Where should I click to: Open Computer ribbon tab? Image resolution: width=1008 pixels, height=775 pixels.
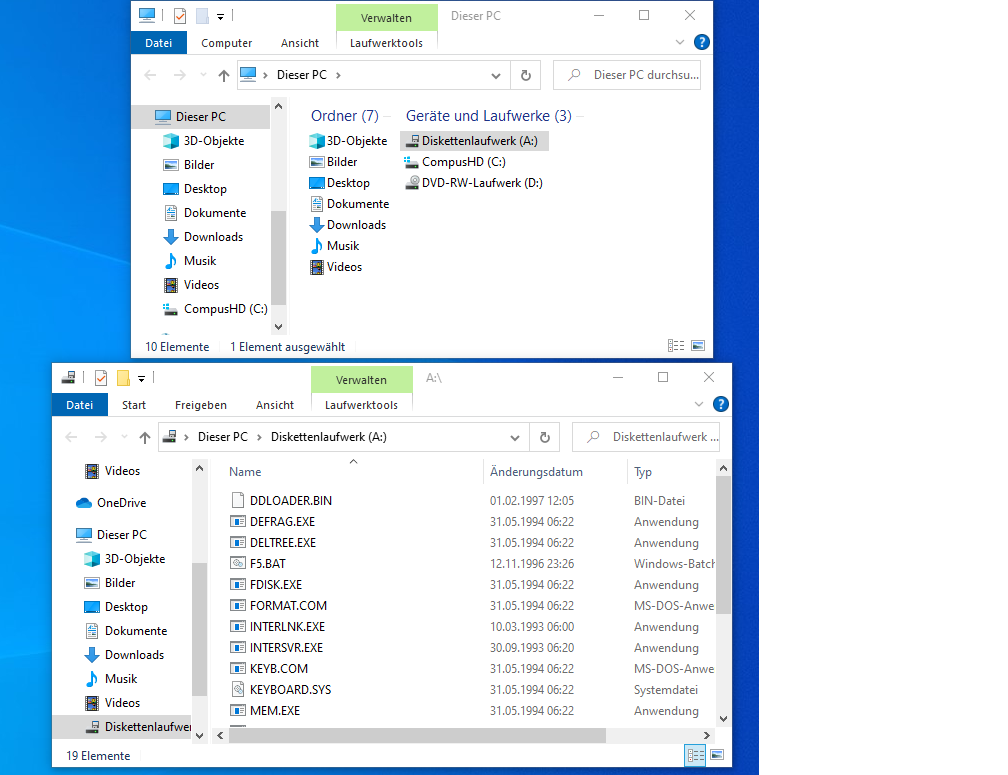click(226, 43)
